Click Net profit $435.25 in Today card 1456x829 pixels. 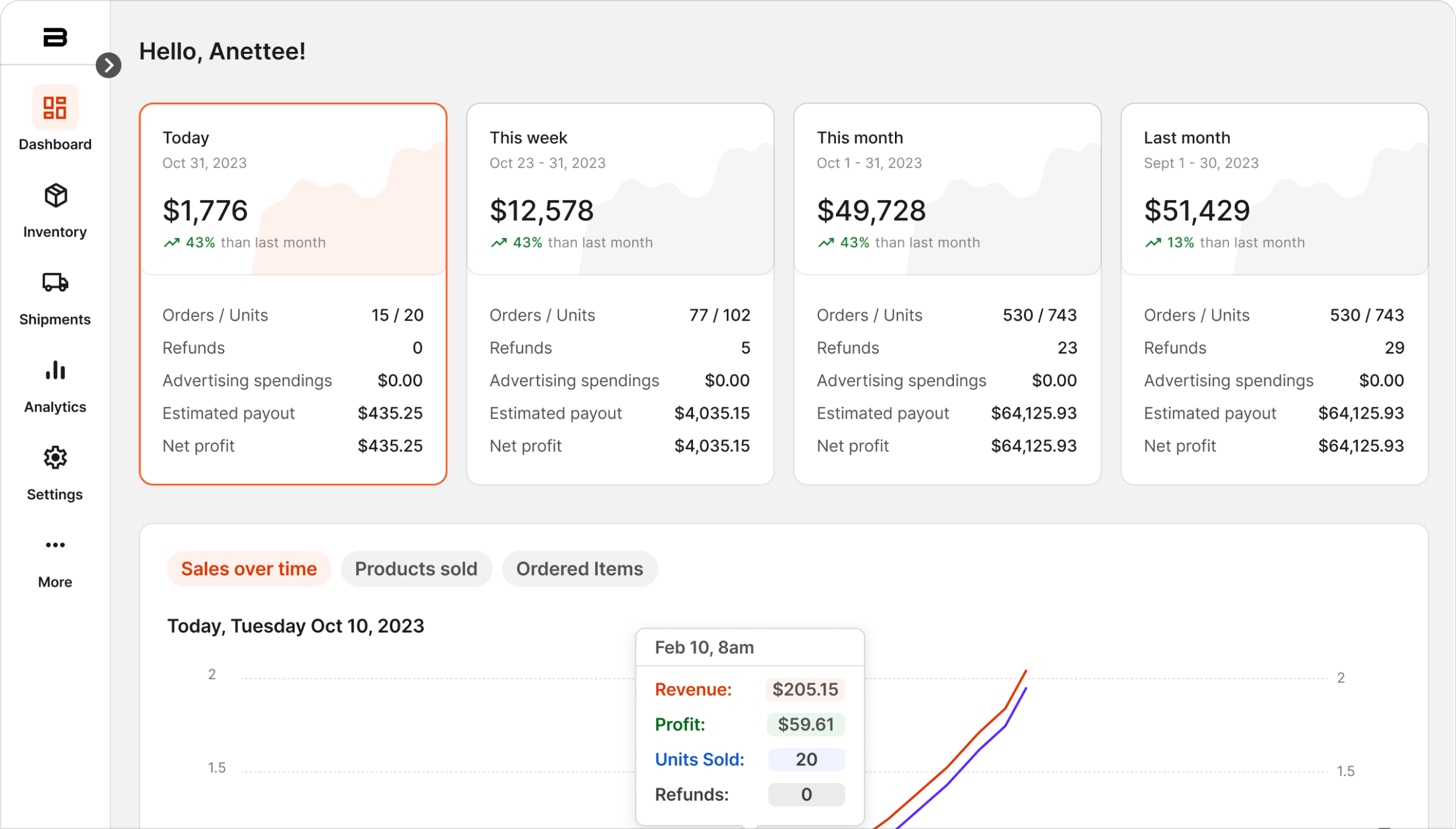click(390, 446)
